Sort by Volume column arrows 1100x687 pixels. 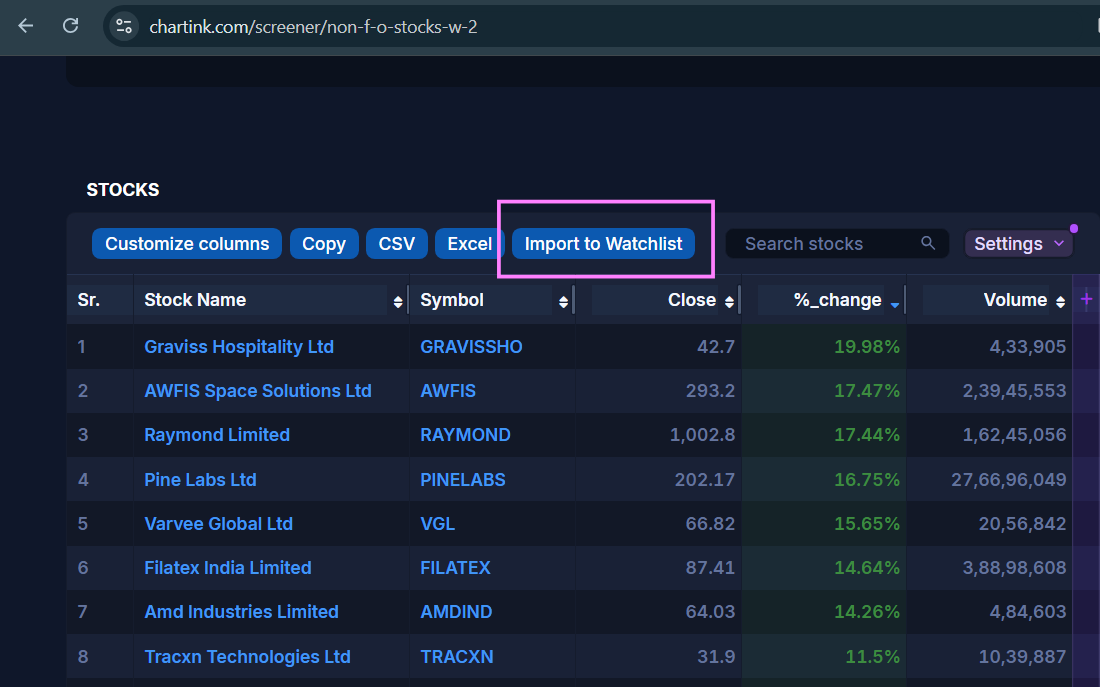point(1060,302)
